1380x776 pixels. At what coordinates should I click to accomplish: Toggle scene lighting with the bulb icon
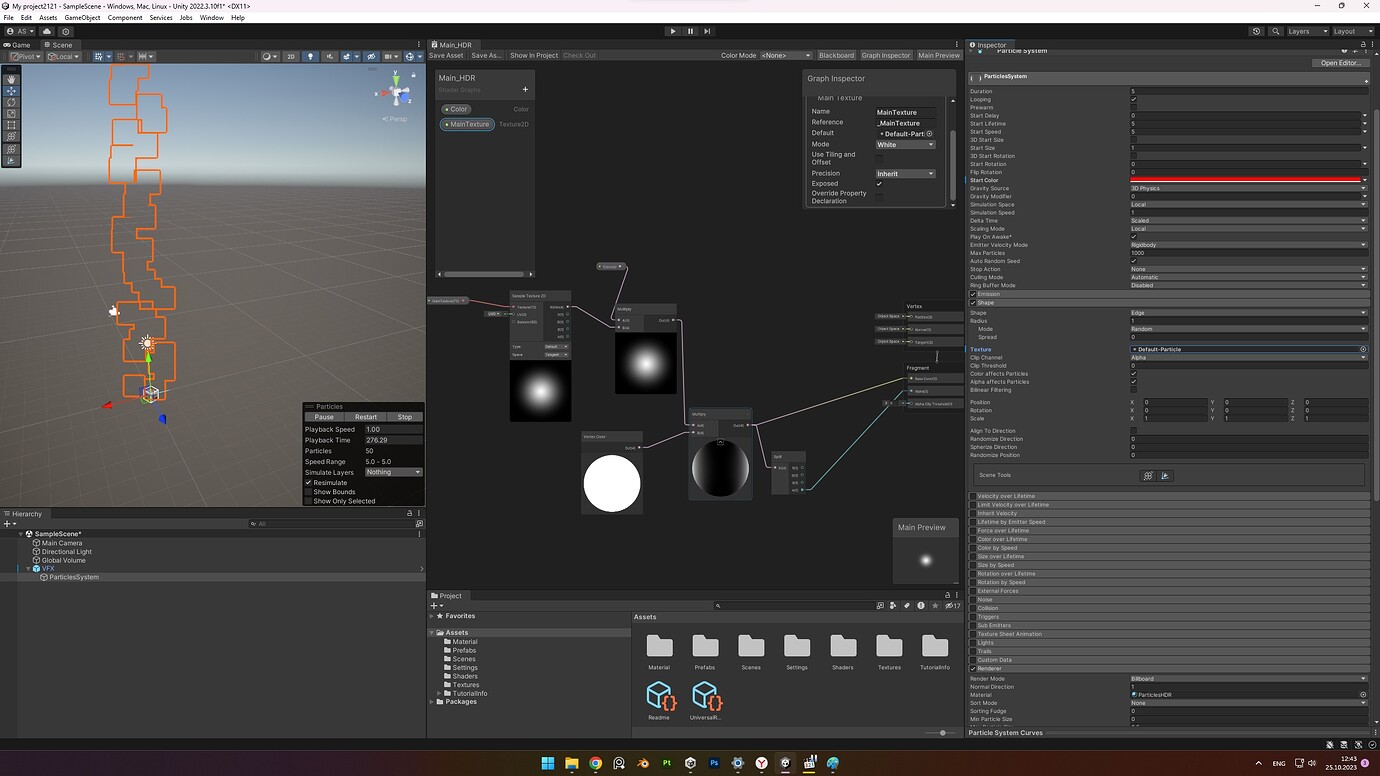coord(310,56)
